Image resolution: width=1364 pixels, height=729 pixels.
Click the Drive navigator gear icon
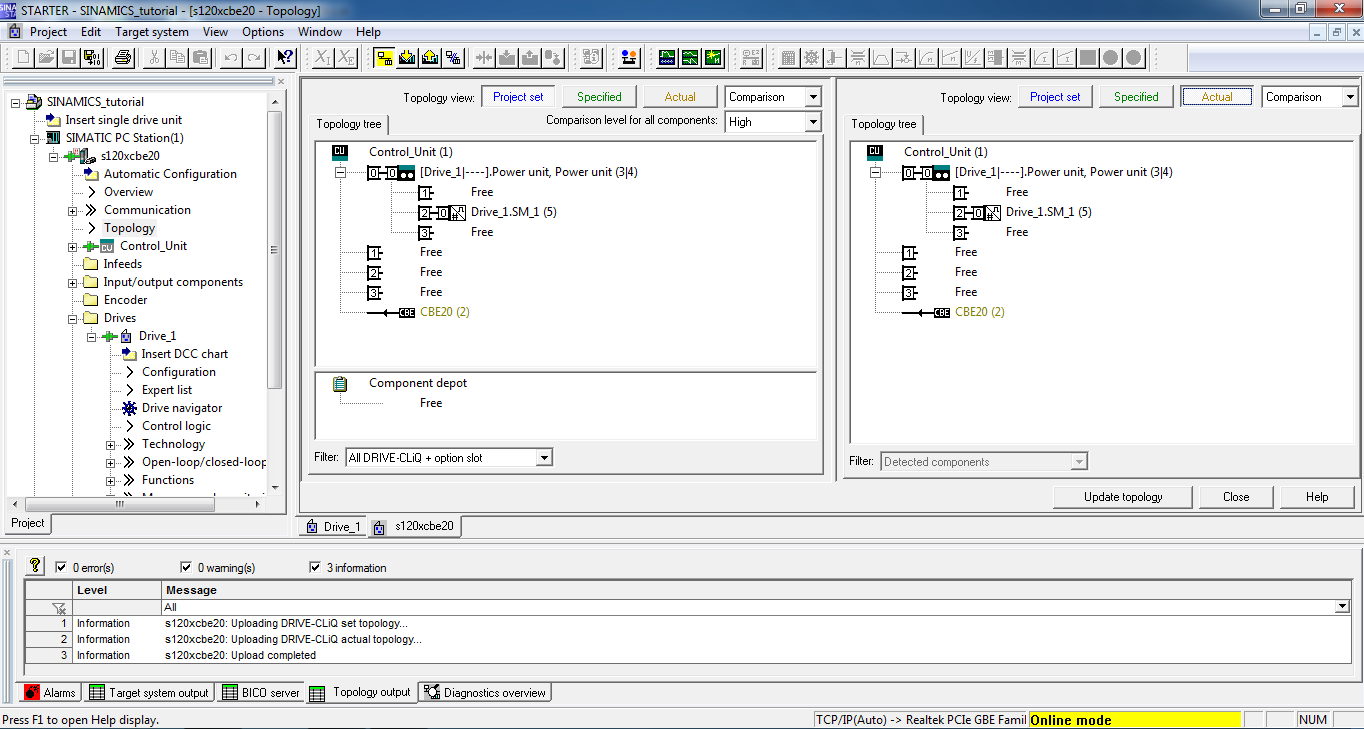(x=129, y=408)
